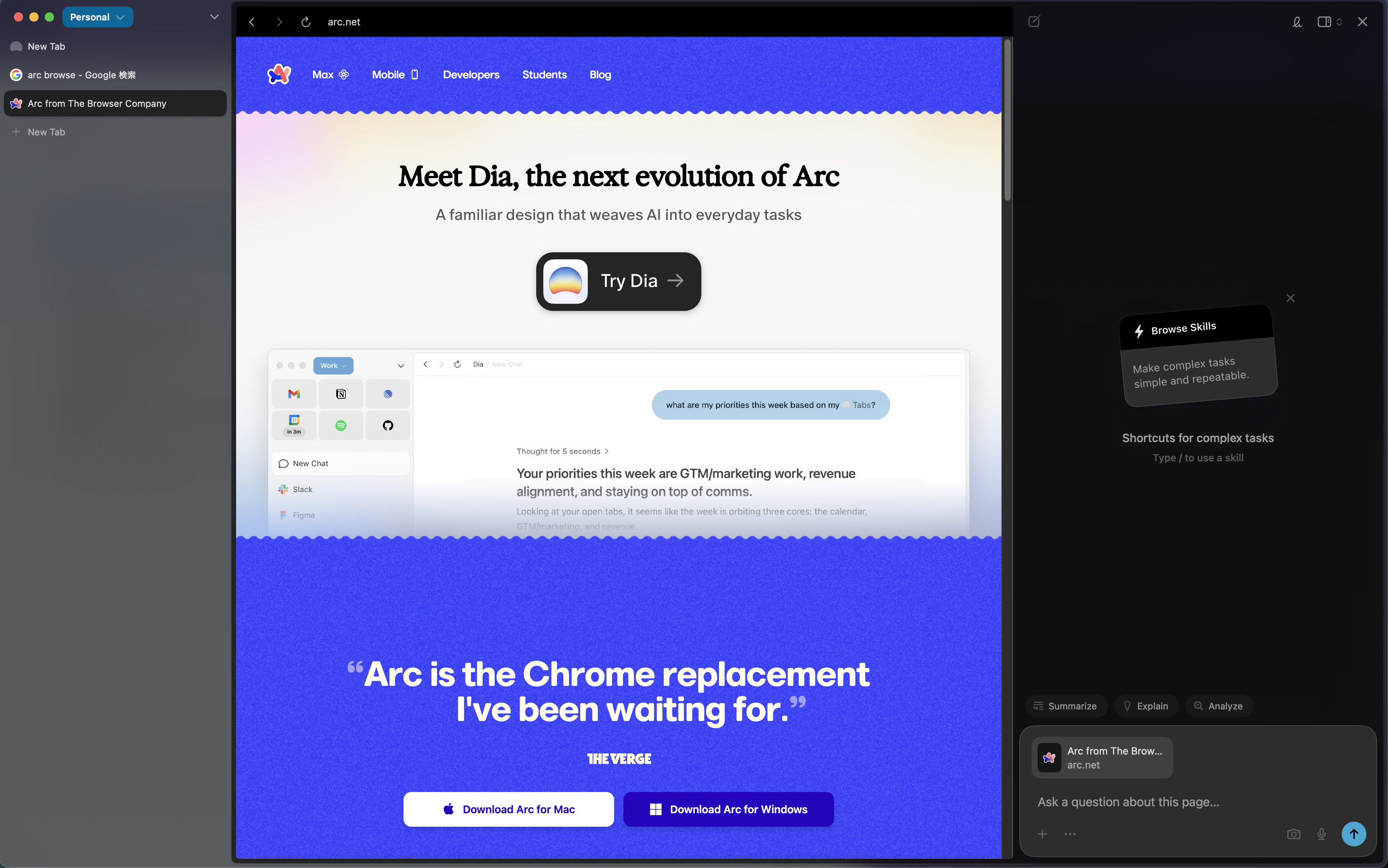Toggle the sidebar panel layout view
Viewport: 1388px width, 868px height.
tap(1324, 21)
